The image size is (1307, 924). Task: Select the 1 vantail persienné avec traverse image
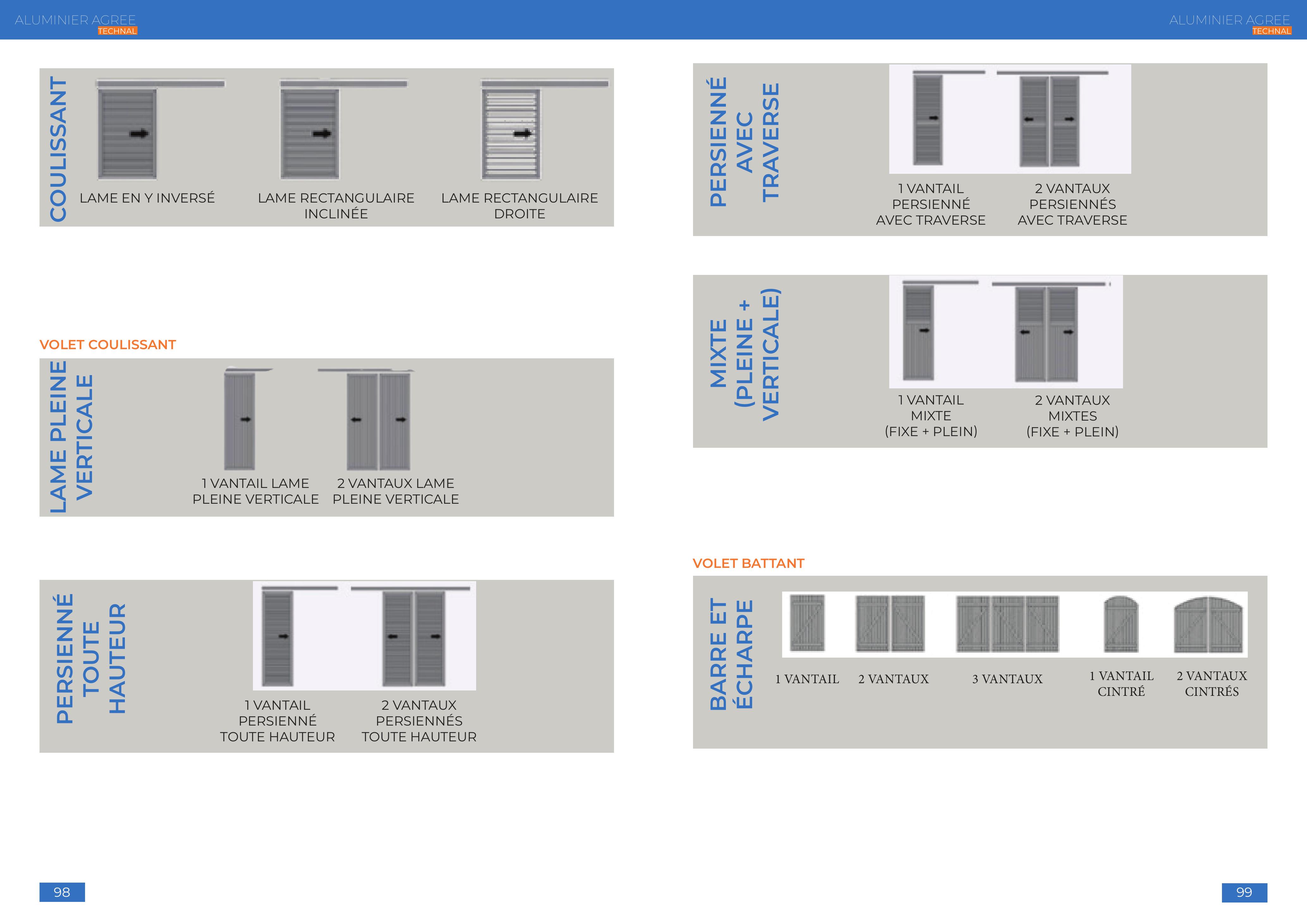pyautogui.click(x=928, y=119)
